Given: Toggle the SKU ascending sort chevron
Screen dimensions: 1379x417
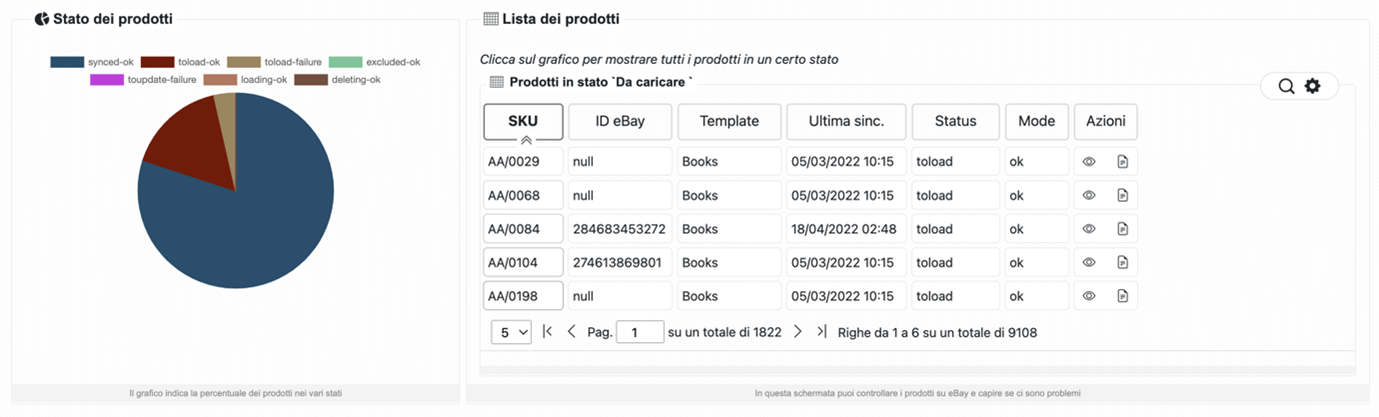Looking at the screenshot, I should (525, 140).
